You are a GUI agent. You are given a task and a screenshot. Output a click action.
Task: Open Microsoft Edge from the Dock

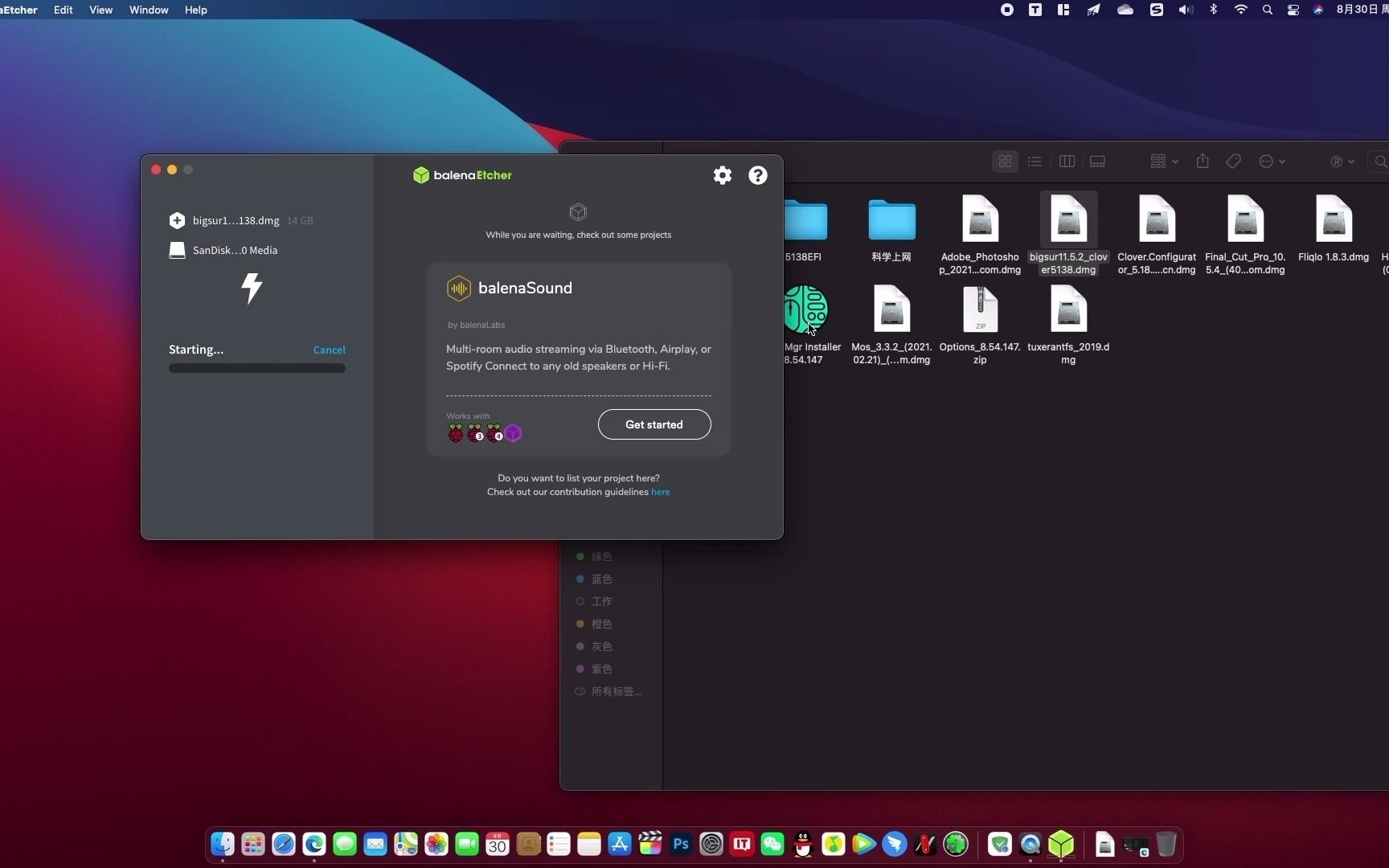pyautogui.click(x=314, y=844)
